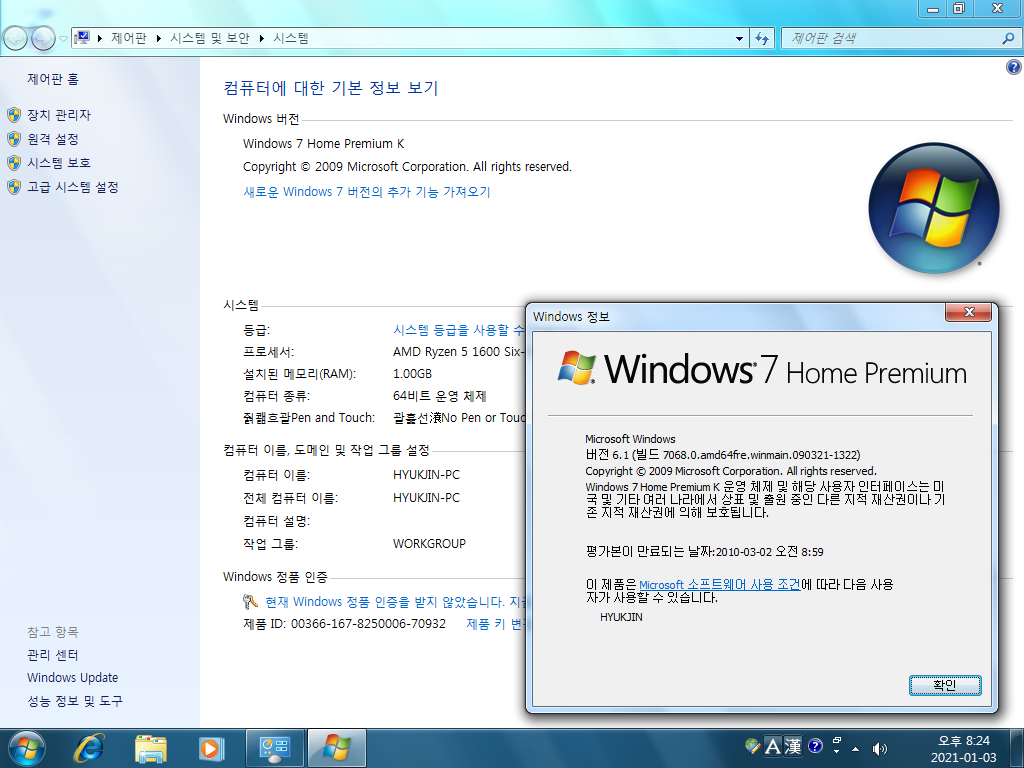Click Windows activation status link

[x=398, y=601]
